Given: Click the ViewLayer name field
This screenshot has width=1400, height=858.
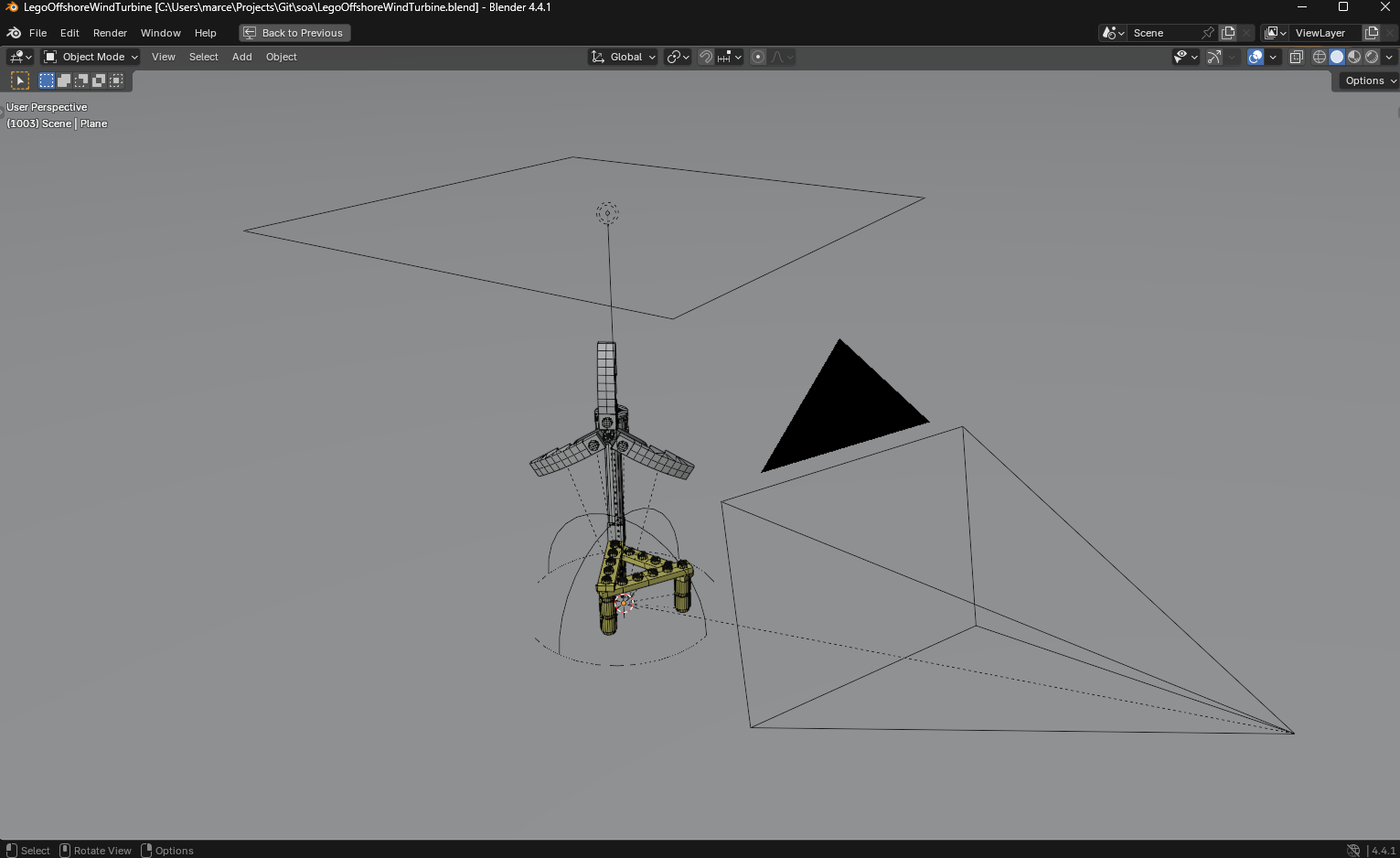Looking at the screenshot, I should coord(1327,33).
